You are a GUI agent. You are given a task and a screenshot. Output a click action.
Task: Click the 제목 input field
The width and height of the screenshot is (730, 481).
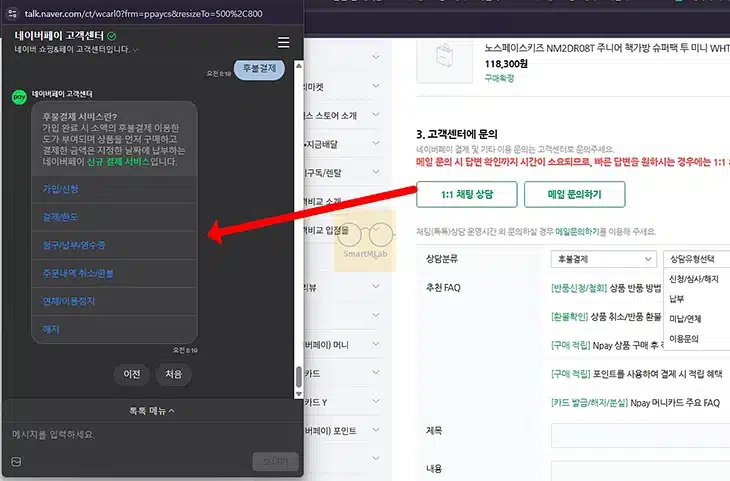pyautogui.click(x=641, y=435)
